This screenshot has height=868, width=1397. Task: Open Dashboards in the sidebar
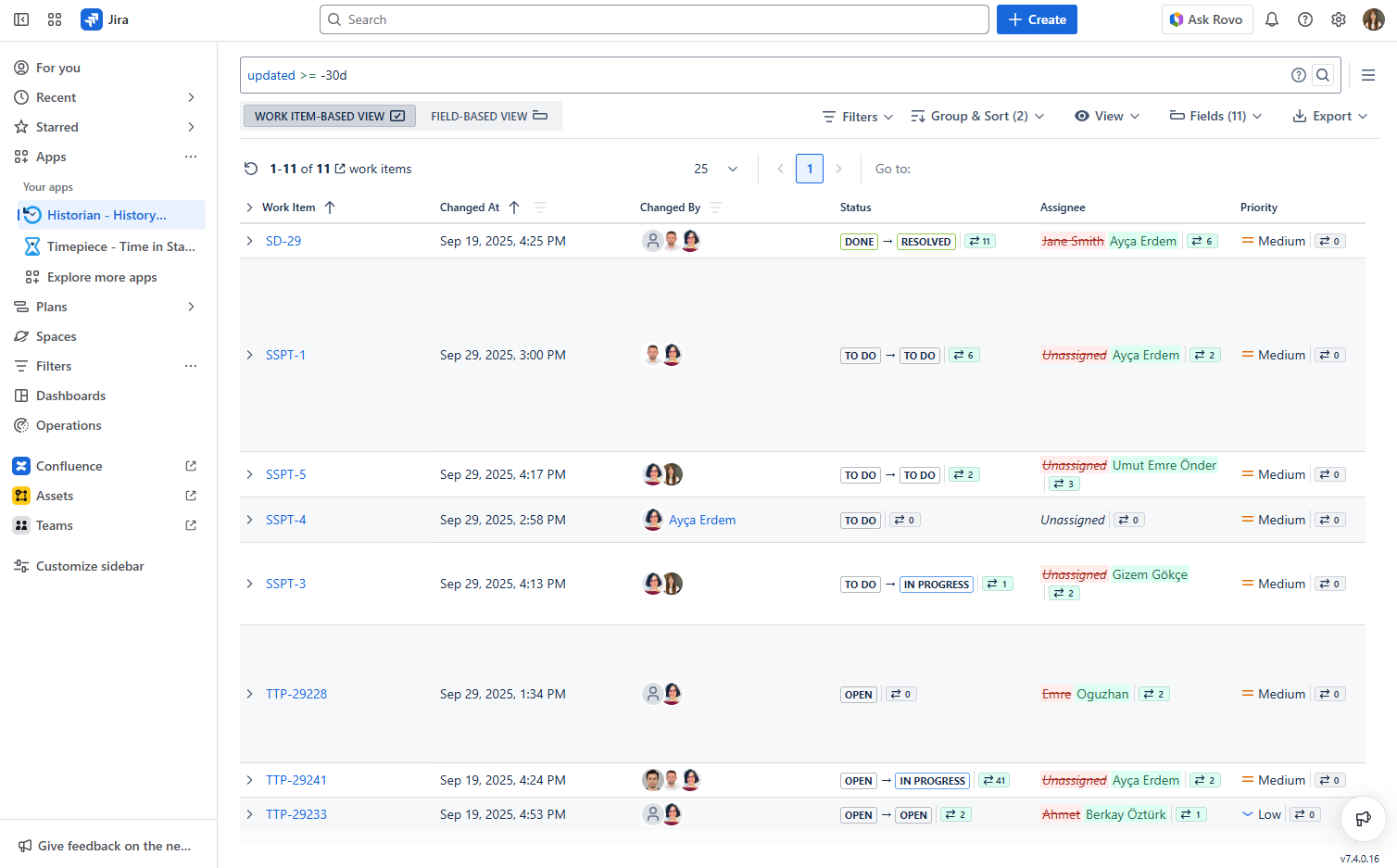70,396
